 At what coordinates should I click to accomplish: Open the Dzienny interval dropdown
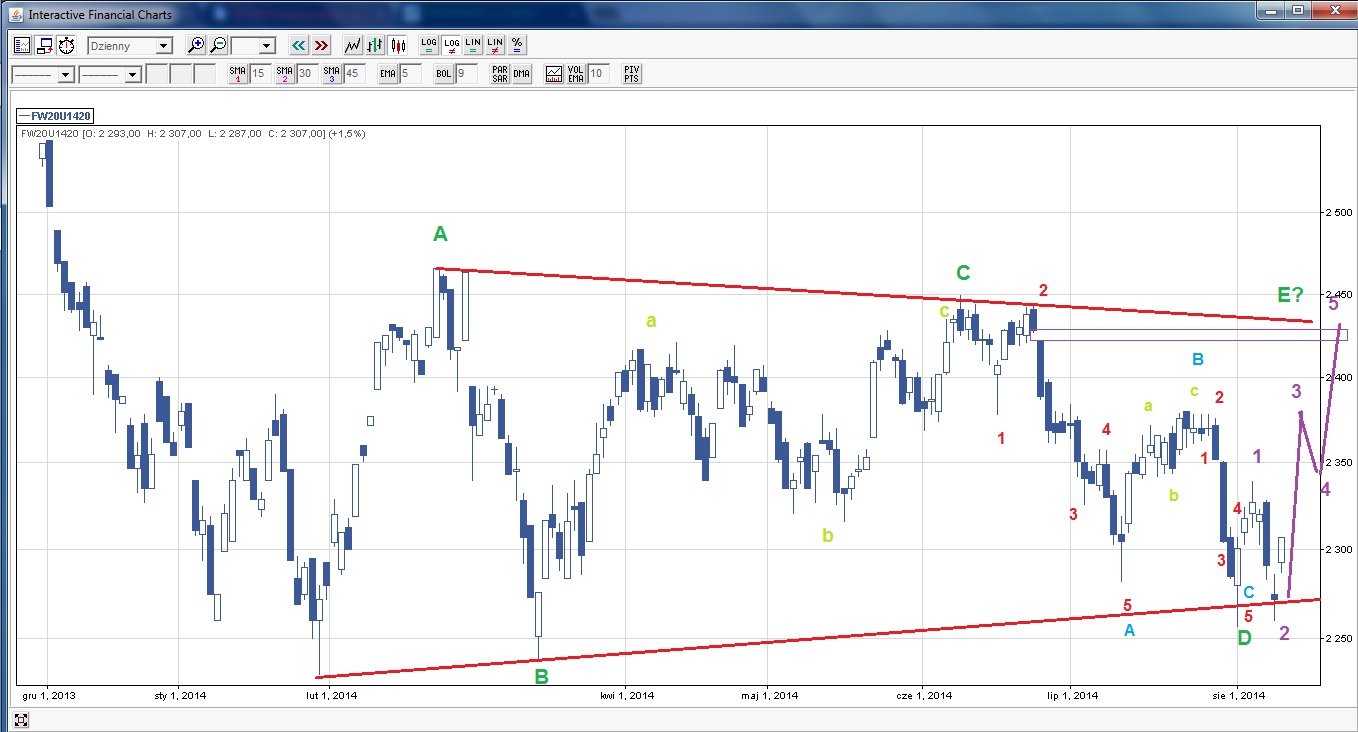130,46
